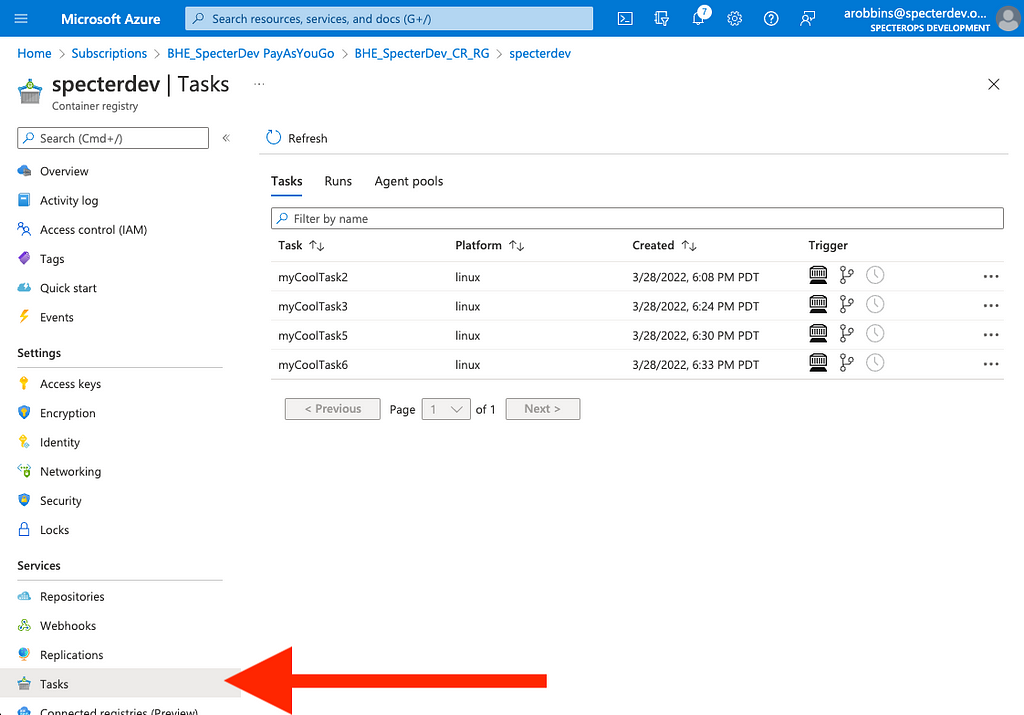Open the Directories and subscriptions filter icon
1024x715 pixels.
tap(662, 18)
